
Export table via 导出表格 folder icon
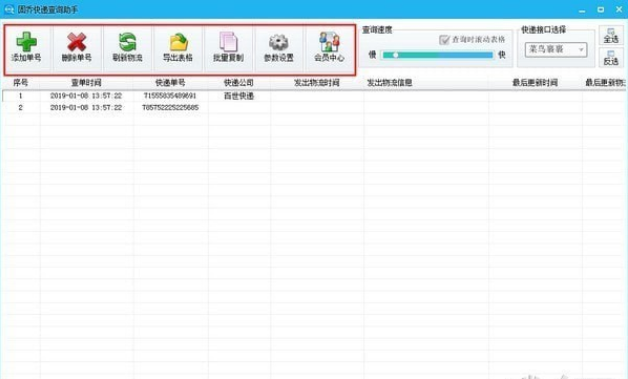[178, 42]
